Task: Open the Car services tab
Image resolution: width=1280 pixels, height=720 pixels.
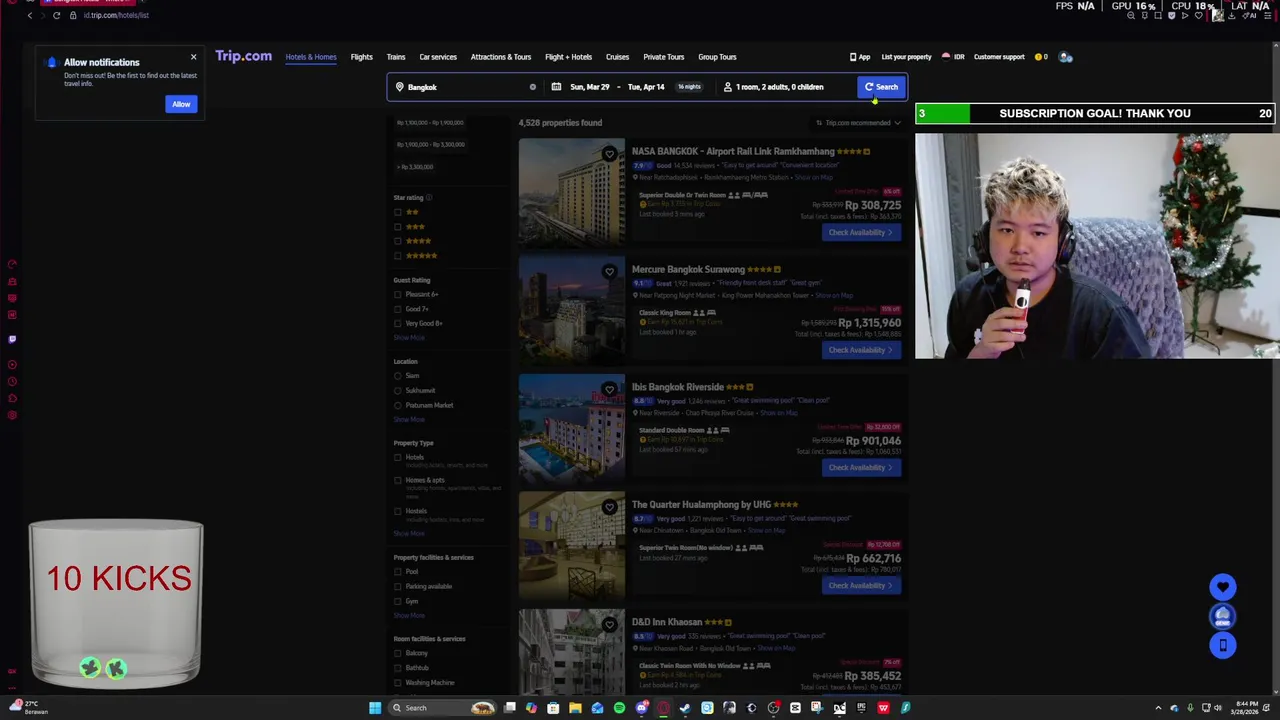Action: pos(438,57)
